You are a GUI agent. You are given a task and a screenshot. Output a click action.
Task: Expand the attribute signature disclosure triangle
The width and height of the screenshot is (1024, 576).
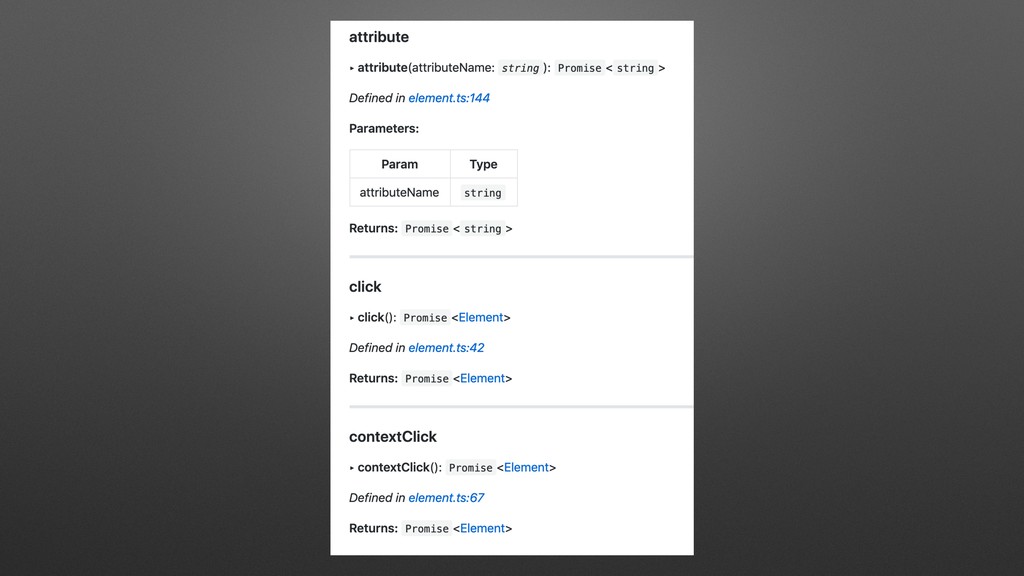coord(352,68)
